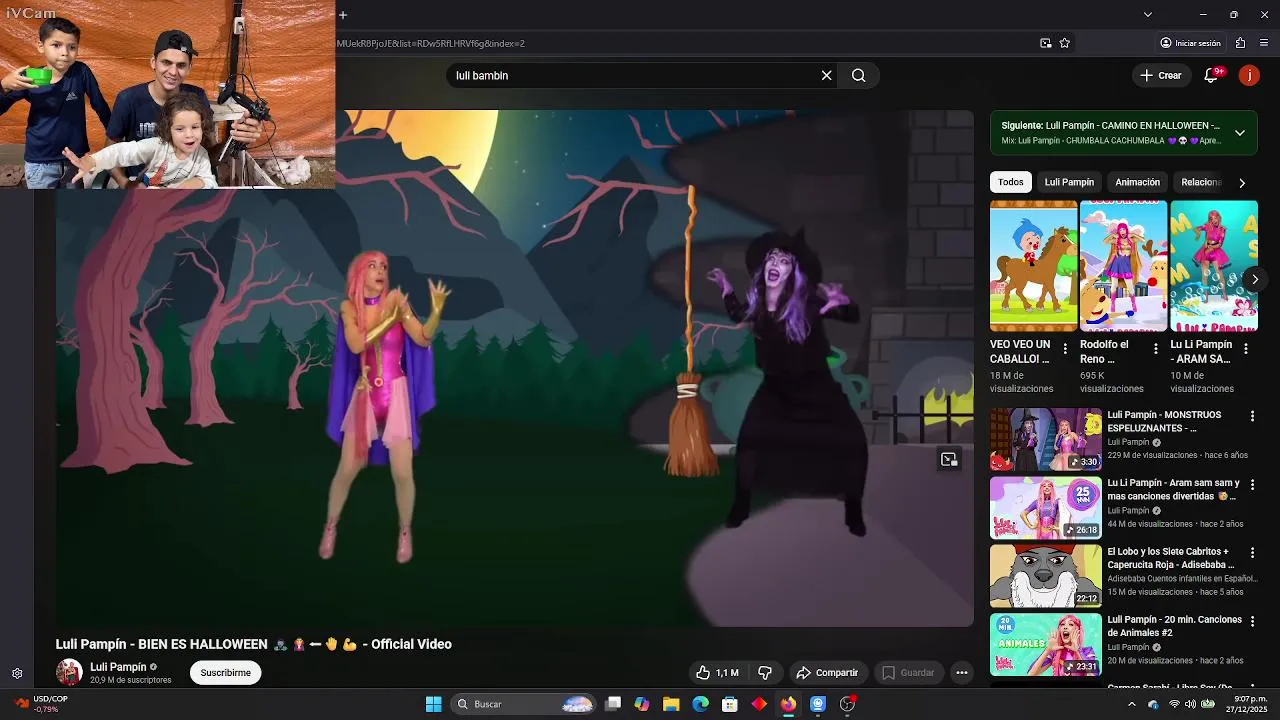Open Luli Pampín channel avatar
The image size is (1280, 720).
[x=69, y=672]
